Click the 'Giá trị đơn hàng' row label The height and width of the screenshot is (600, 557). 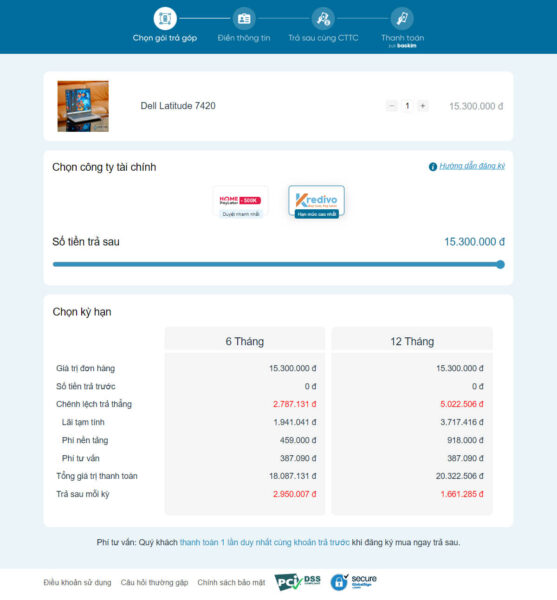tap(85, 368)
